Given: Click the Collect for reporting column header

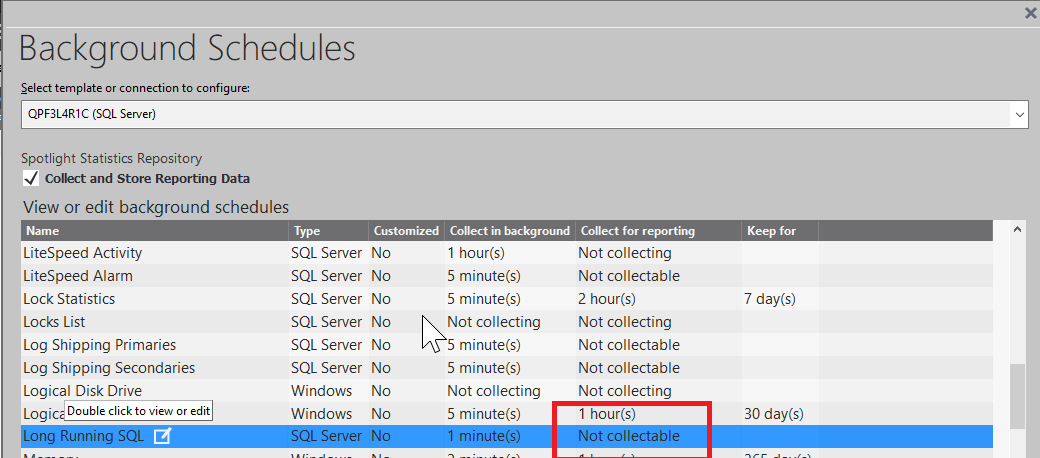Looking at the screenshot, I should [x=637, y=231].
